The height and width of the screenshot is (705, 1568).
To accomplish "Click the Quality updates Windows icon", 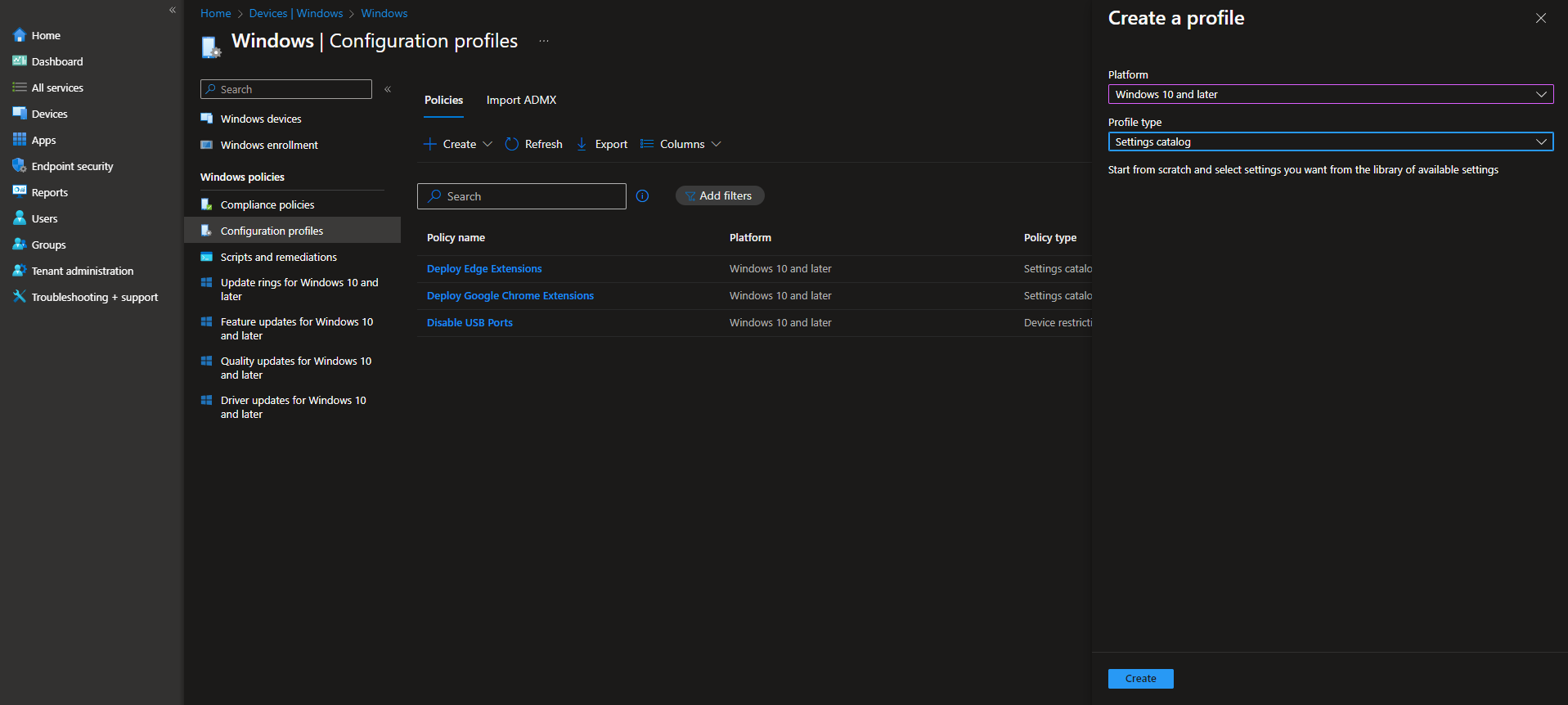I will tap(207, 361).
